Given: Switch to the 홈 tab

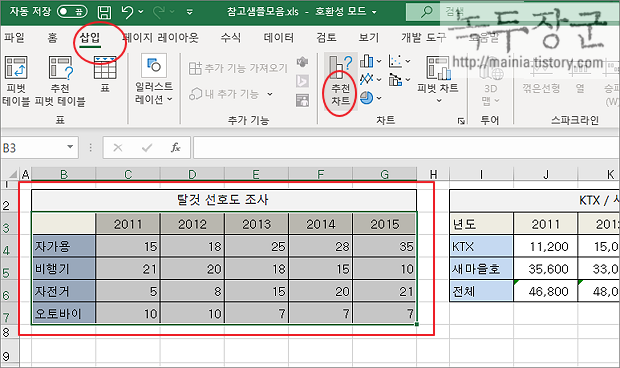Looking at the screenshot, I should tap(52, 38).
